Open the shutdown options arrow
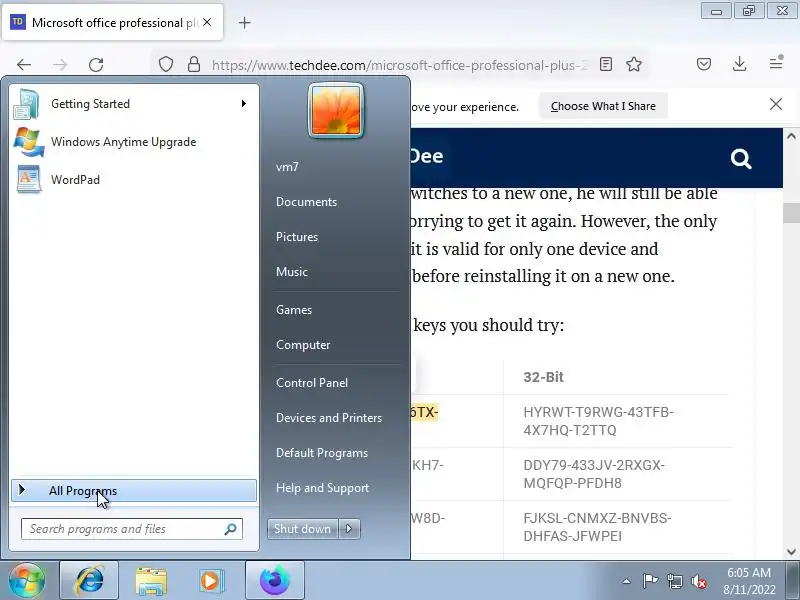The width and height of the screenshot is (800, 600). click(x=349, y=529)
